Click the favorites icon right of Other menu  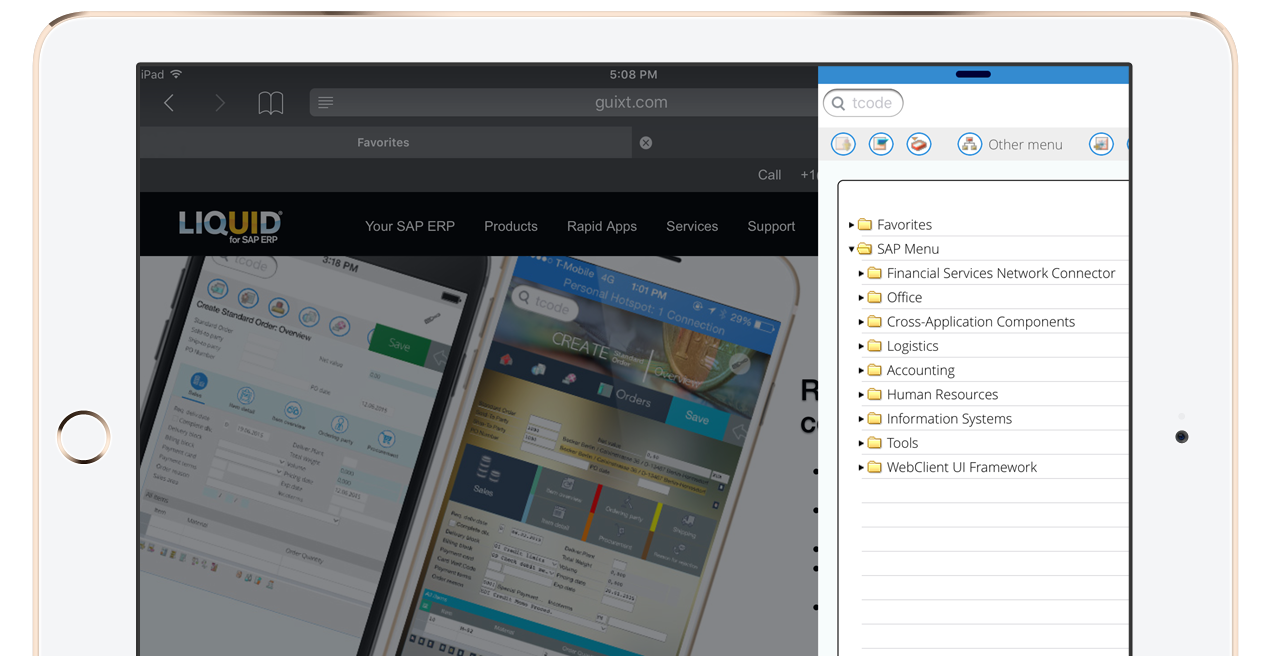pyautogui.click(x=1101, y=144)
